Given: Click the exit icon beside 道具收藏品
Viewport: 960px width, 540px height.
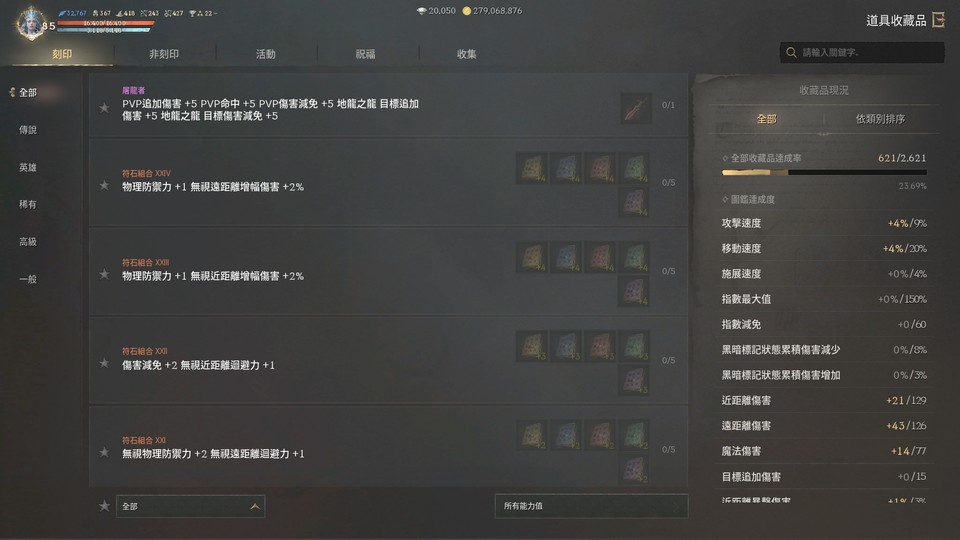Looking at the screenshot, I should (x=938, y=20).
